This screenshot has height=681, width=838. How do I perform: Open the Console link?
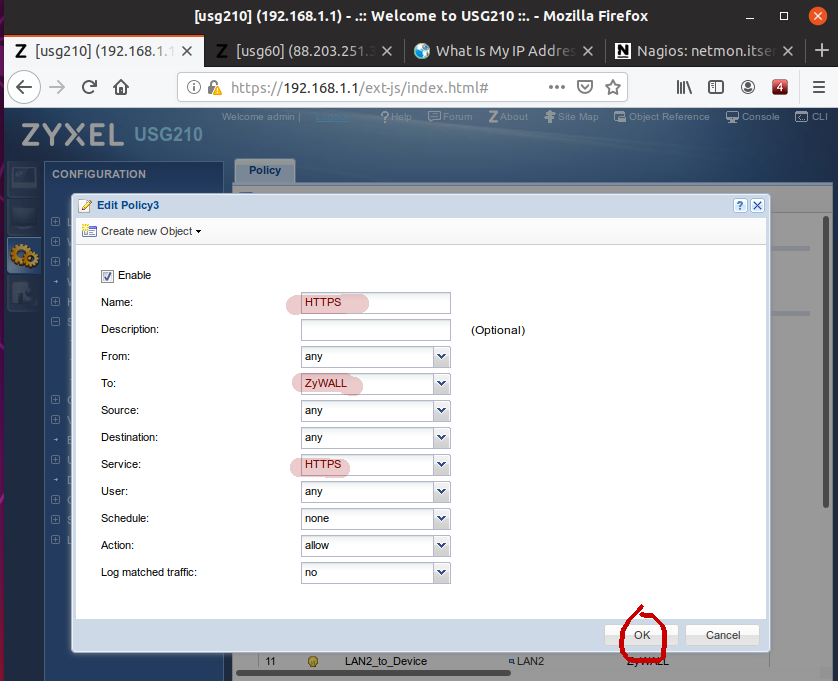[x=752, y=117]
